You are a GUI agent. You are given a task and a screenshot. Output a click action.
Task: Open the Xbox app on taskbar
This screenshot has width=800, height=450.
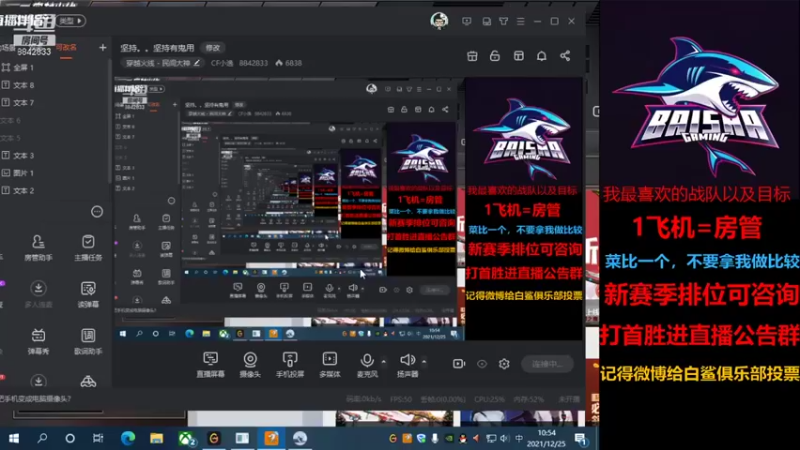187,438
